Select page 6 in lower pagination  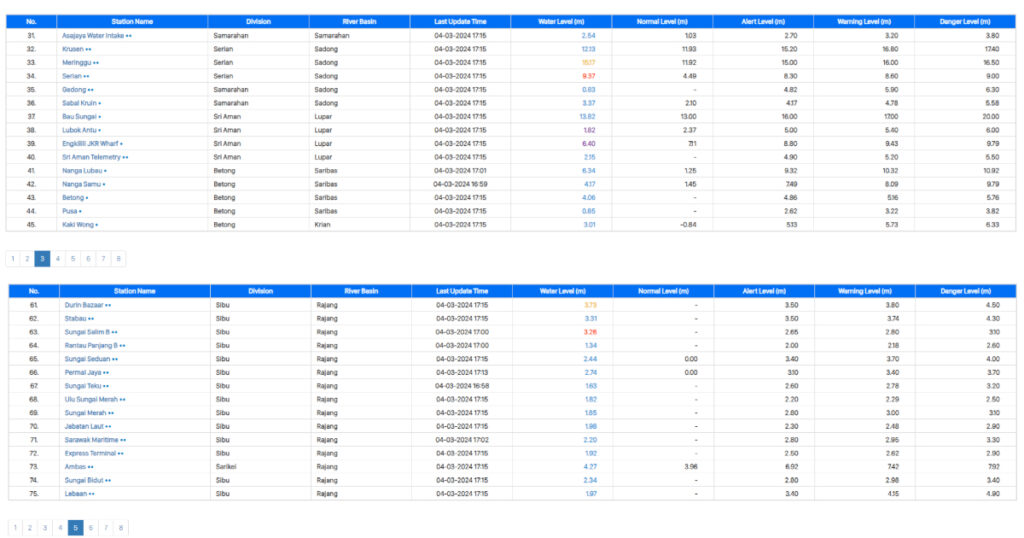point(91,528)
